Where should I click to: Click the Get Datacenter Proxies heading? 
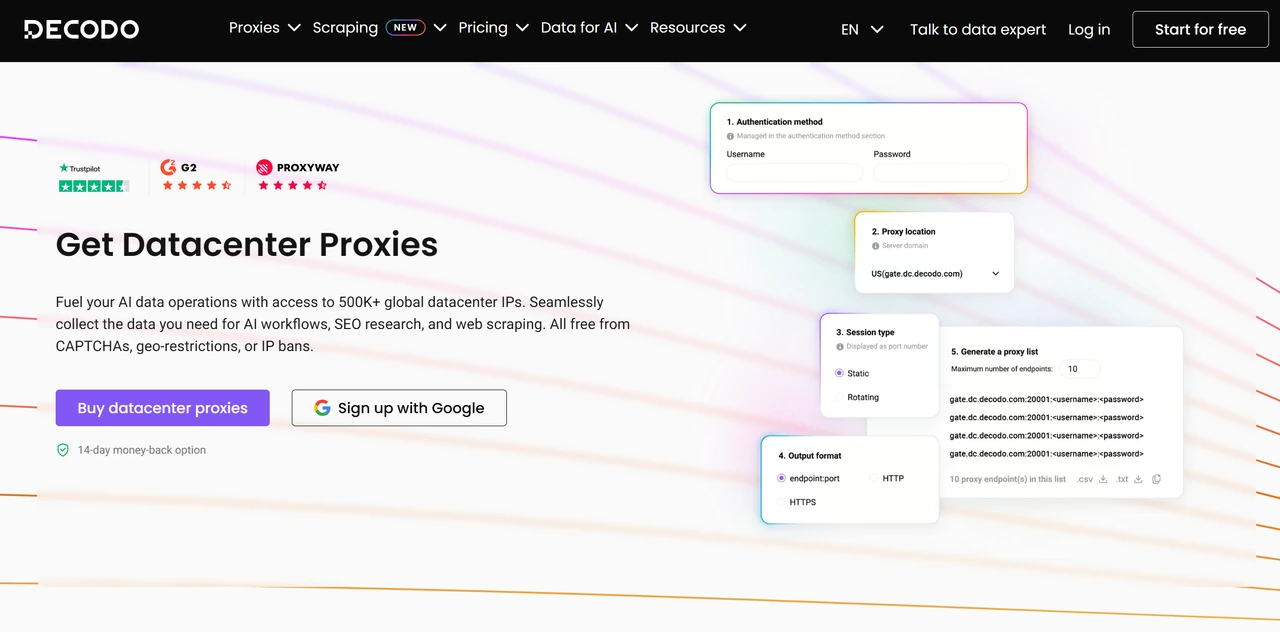(x=247, y=244)
